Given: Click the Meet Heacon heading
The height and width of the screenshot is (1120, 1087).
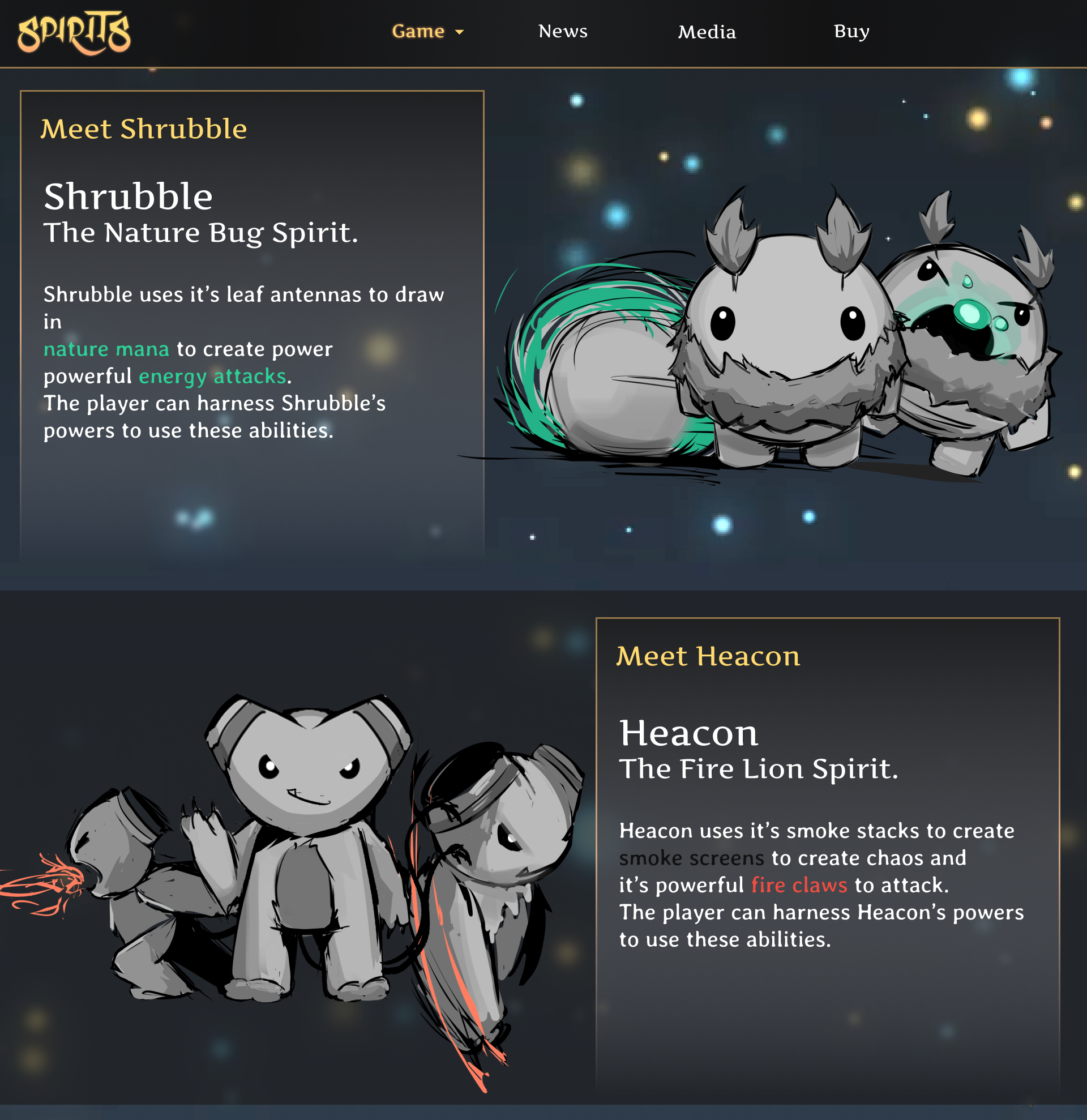Looking at the screenshot, I should pyautogui.click(x=708, y=656).
